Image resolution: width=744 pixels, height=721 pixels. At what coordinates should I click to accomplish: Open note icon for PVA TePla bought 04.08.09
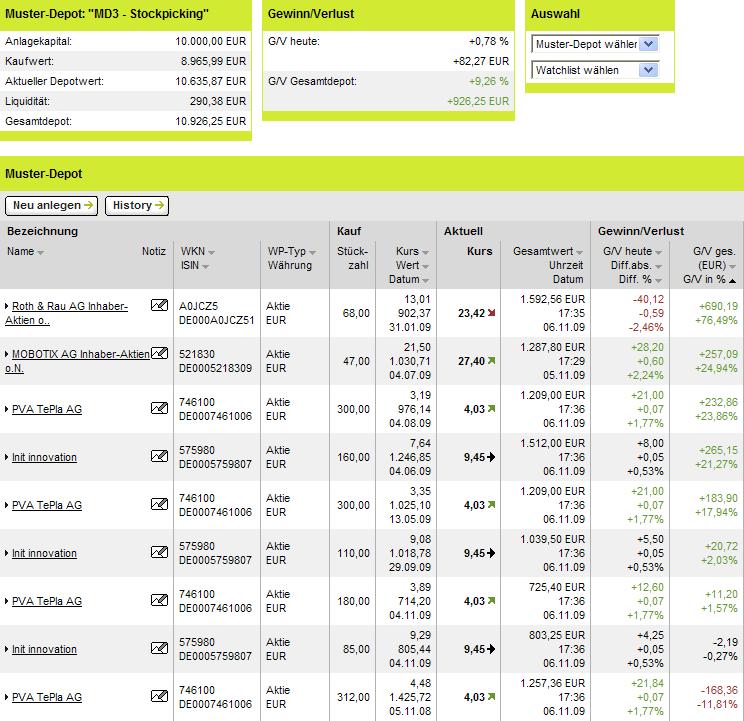click(x=159, y=408)
